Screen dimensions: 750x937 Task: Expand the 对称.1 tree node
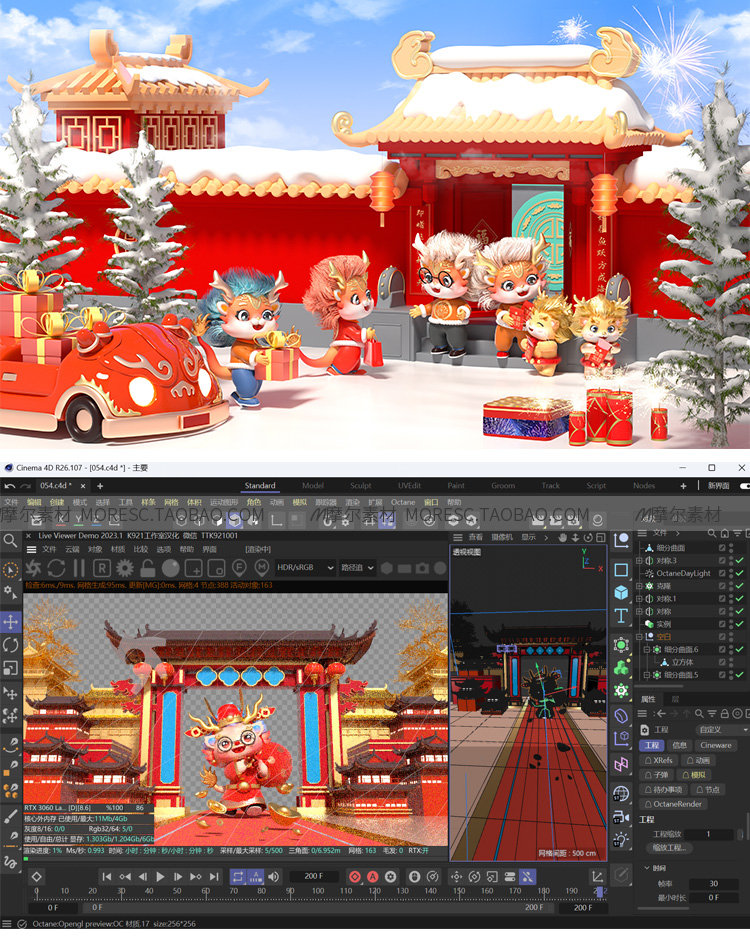[x=639, y=599]
